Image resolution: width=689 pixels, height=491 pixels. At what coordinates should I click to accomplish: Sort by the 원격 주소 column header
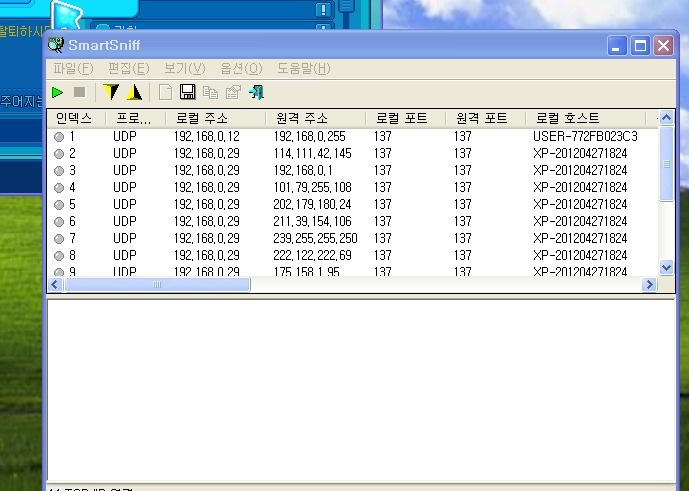tap(316, 118)
